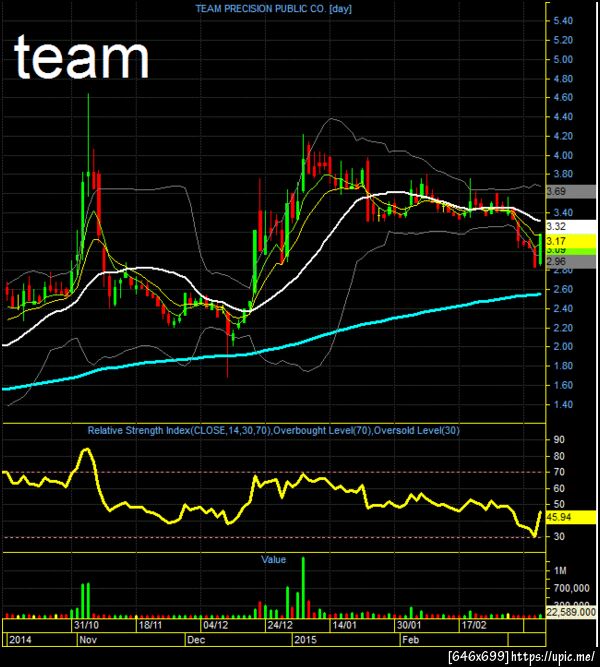Image resolution: width=600 pixels, height=667 pixels.
Task: Select the 3.32 moving average price tag
Action: click(571, 226)
